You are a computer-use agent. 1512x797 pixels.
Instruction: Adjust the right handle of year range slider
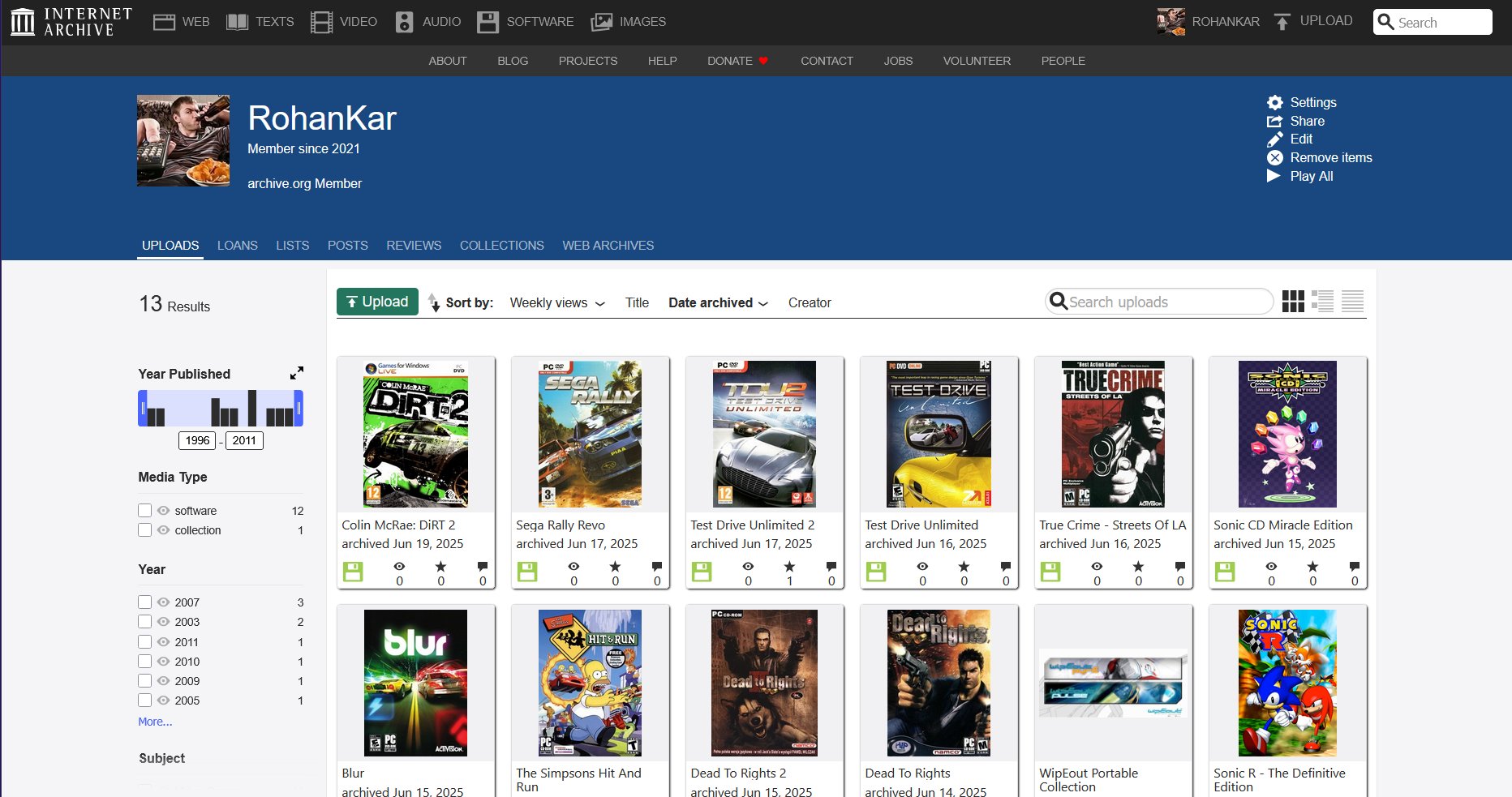[x=299, y=408]
